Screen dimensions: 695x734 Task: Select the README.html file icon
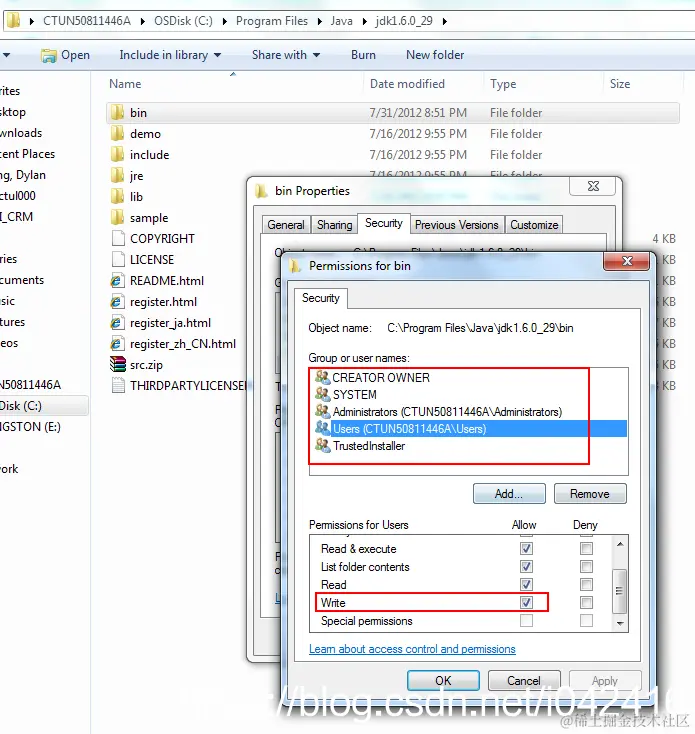coord(117,281)
